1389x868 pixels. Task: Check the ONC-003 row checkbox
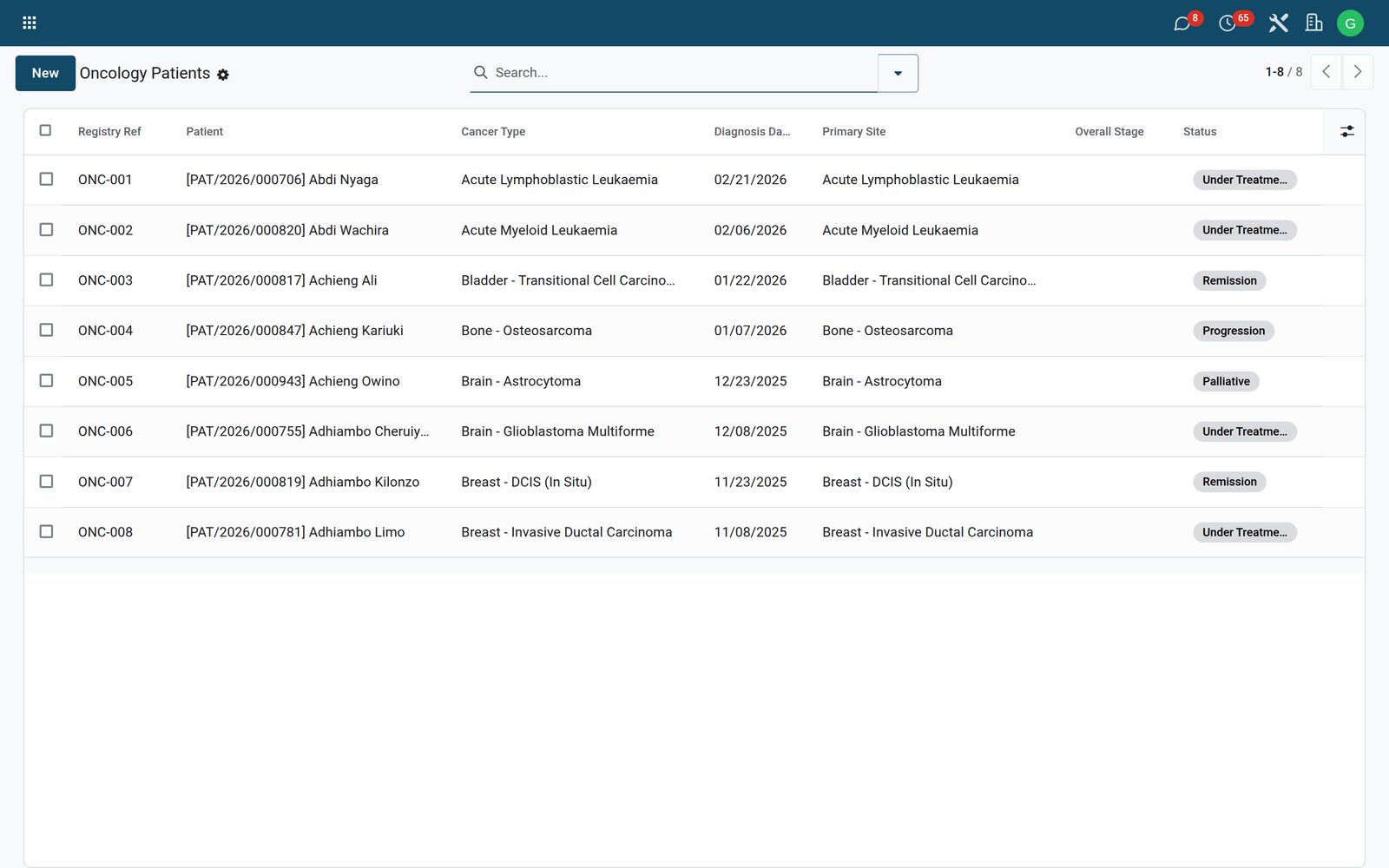tap(46, 279)
